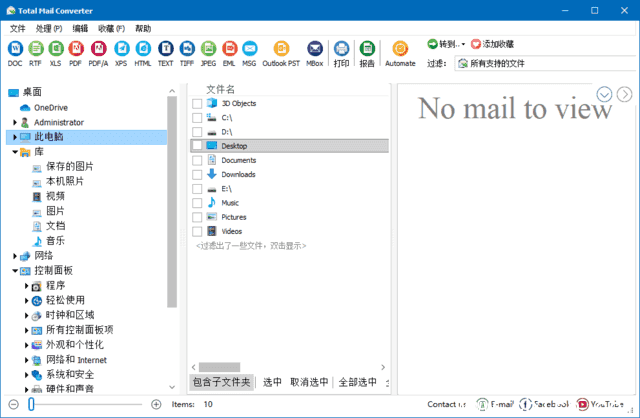This screenshot has height=418, width=640.
Task: Click the zoom in plus icon
Action: coord(156,404)
